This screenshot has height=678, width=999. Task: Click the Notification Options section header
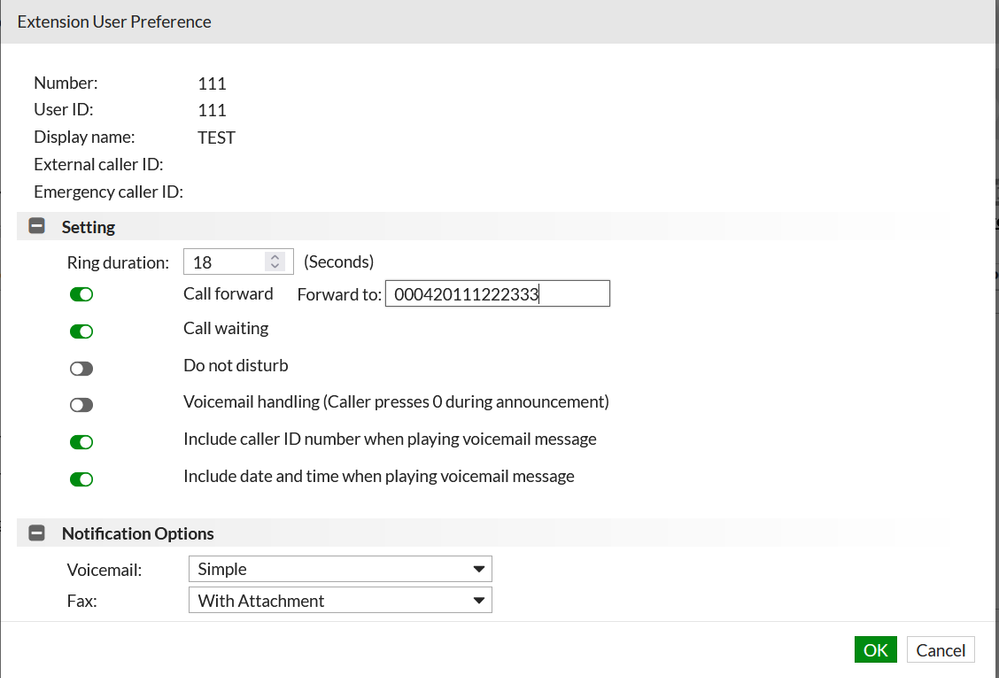click(x=138, y=534)
